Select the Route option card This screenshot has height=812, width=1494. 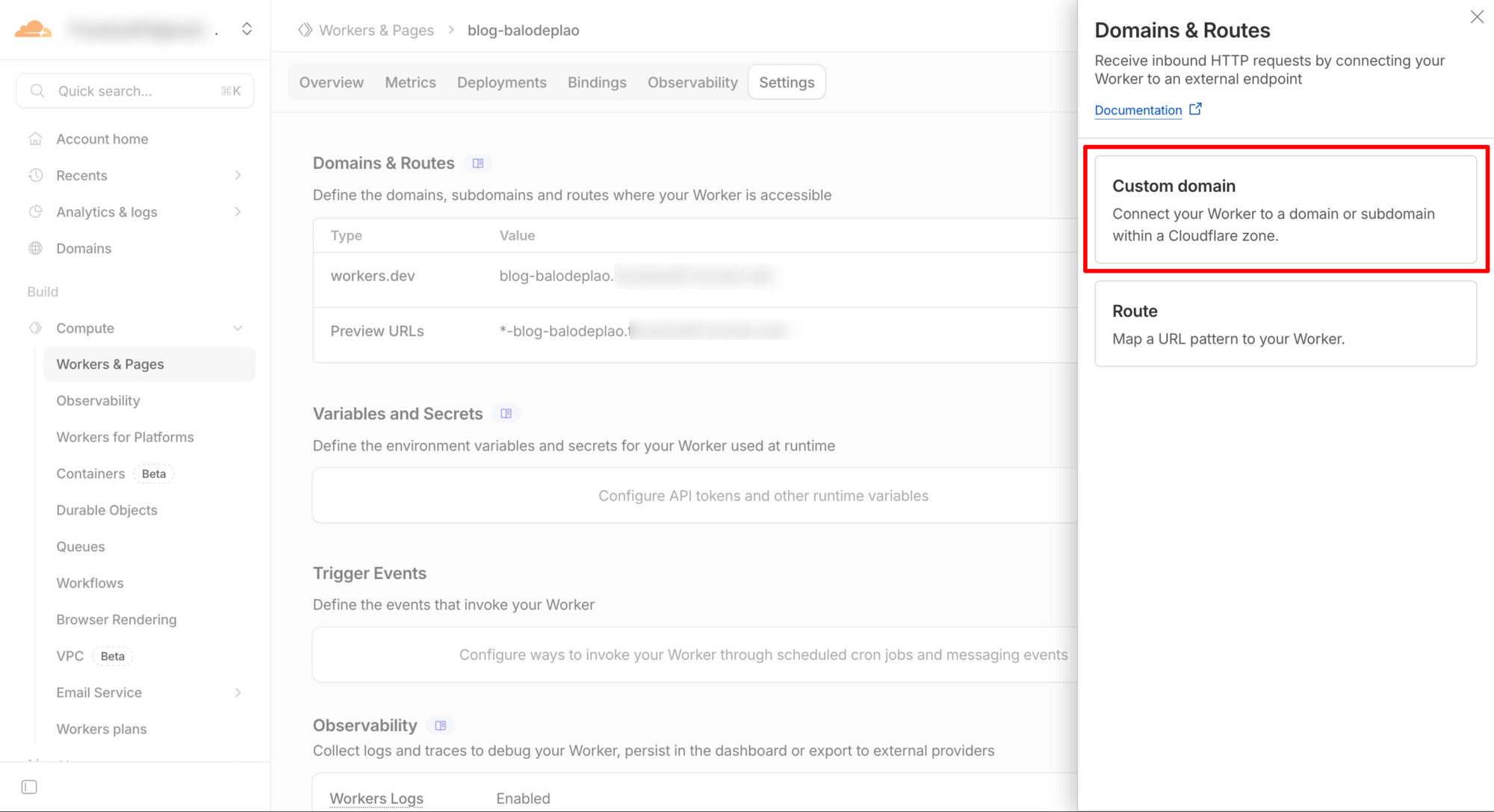tap(1285, 323)
